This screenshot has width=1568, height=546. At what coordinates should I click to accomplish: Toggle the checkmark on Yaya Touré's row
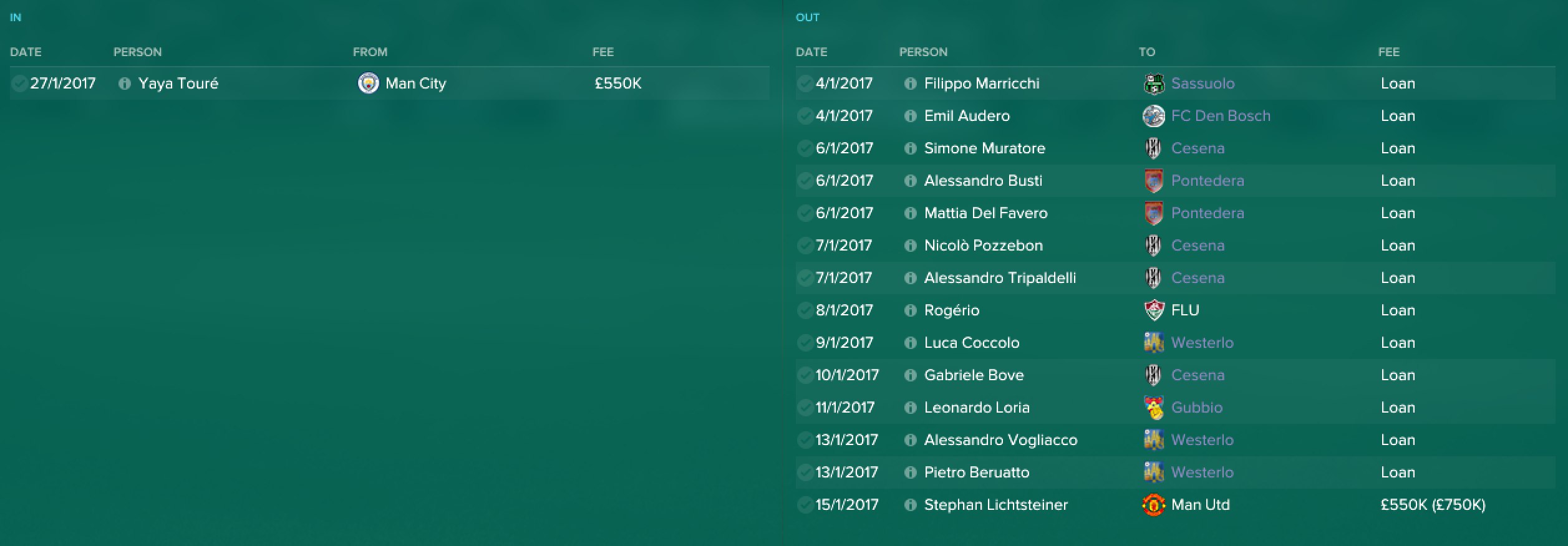19,83
